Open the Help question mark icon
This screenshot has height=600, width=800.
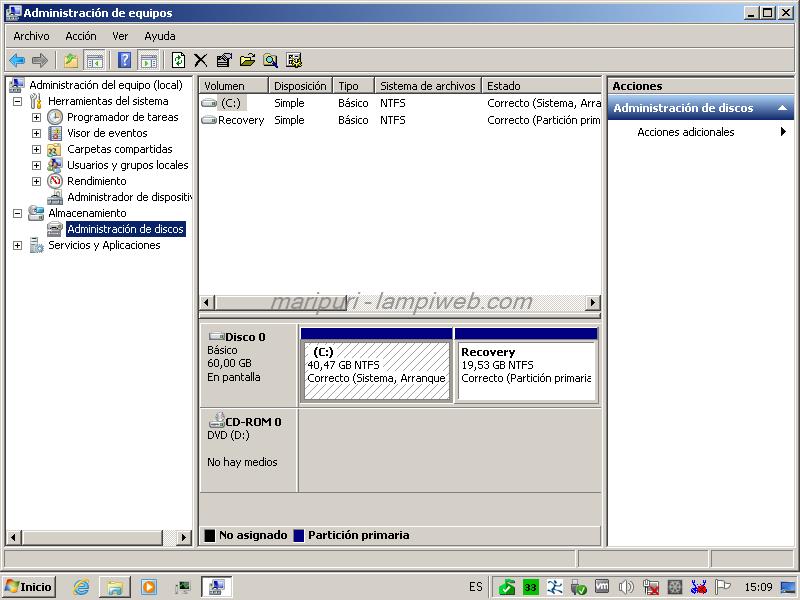[124, 60]
